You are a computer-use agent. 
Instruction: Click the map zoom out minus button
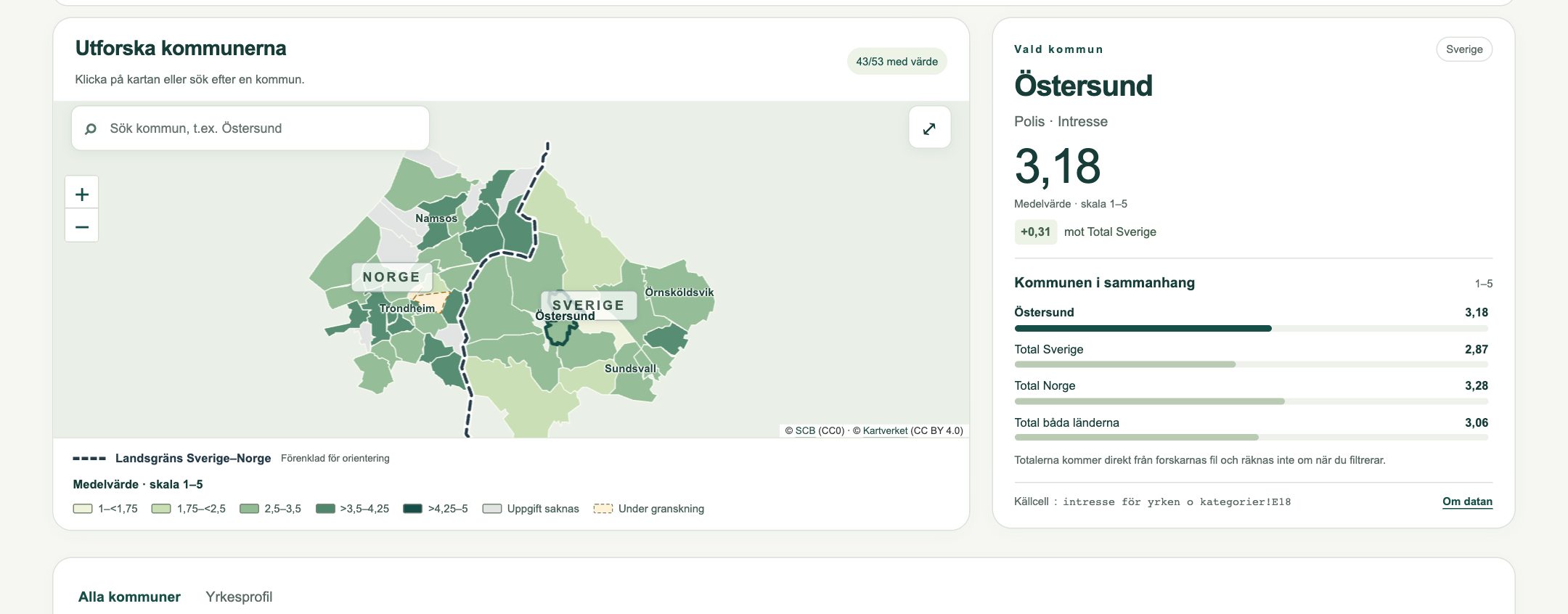point(82,226)
